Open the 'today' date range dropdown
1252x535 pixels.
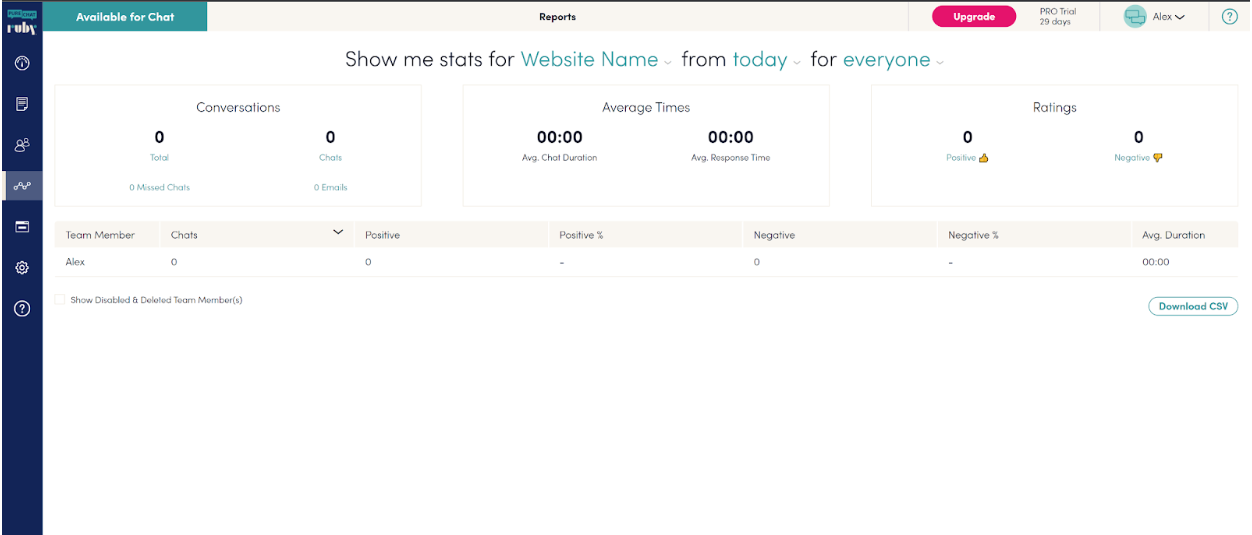766,60
